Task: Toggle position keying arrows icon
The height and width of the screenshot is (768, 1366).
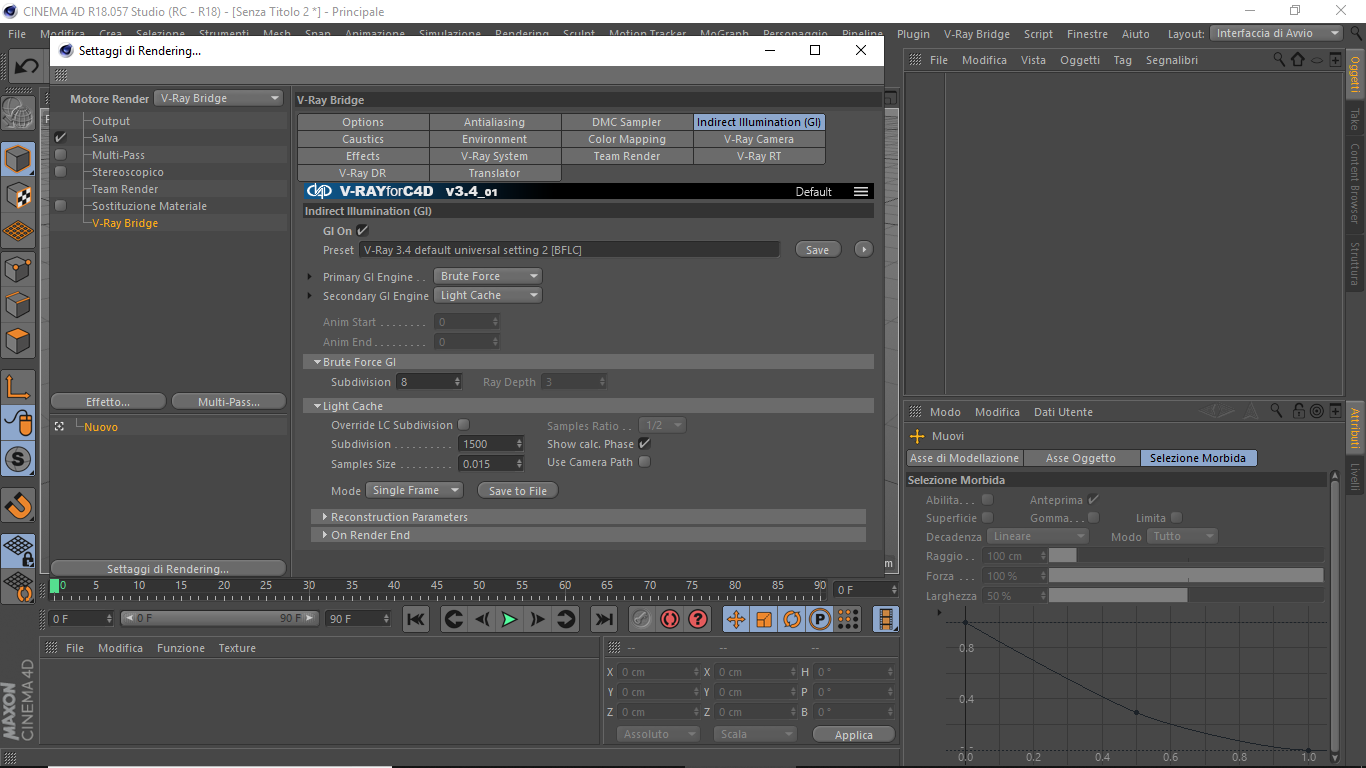Action: [736, 619]
